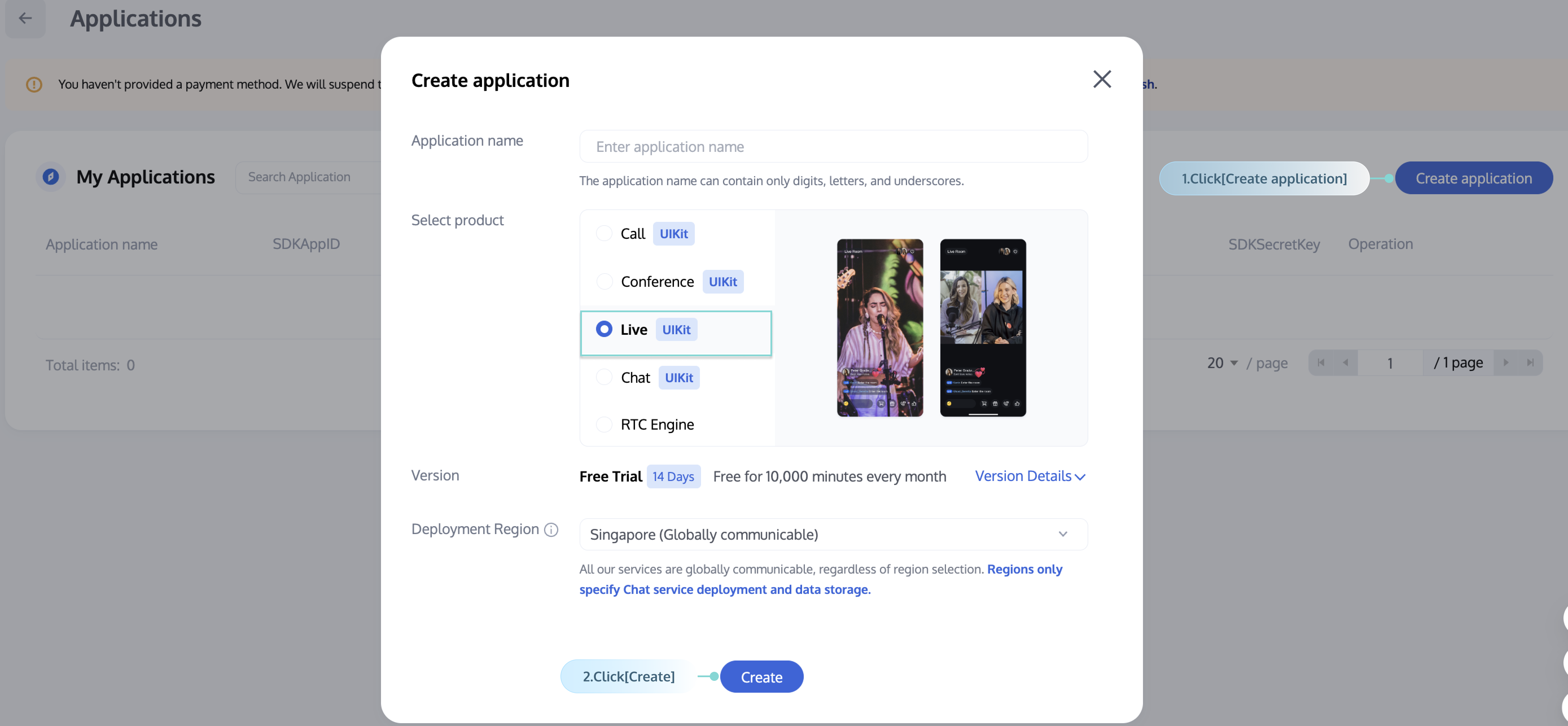Image resolution: width=1568 pixels, height=726 pixels.
Task: Click the payment warning exclamation icon
Action: pos(34,84)
